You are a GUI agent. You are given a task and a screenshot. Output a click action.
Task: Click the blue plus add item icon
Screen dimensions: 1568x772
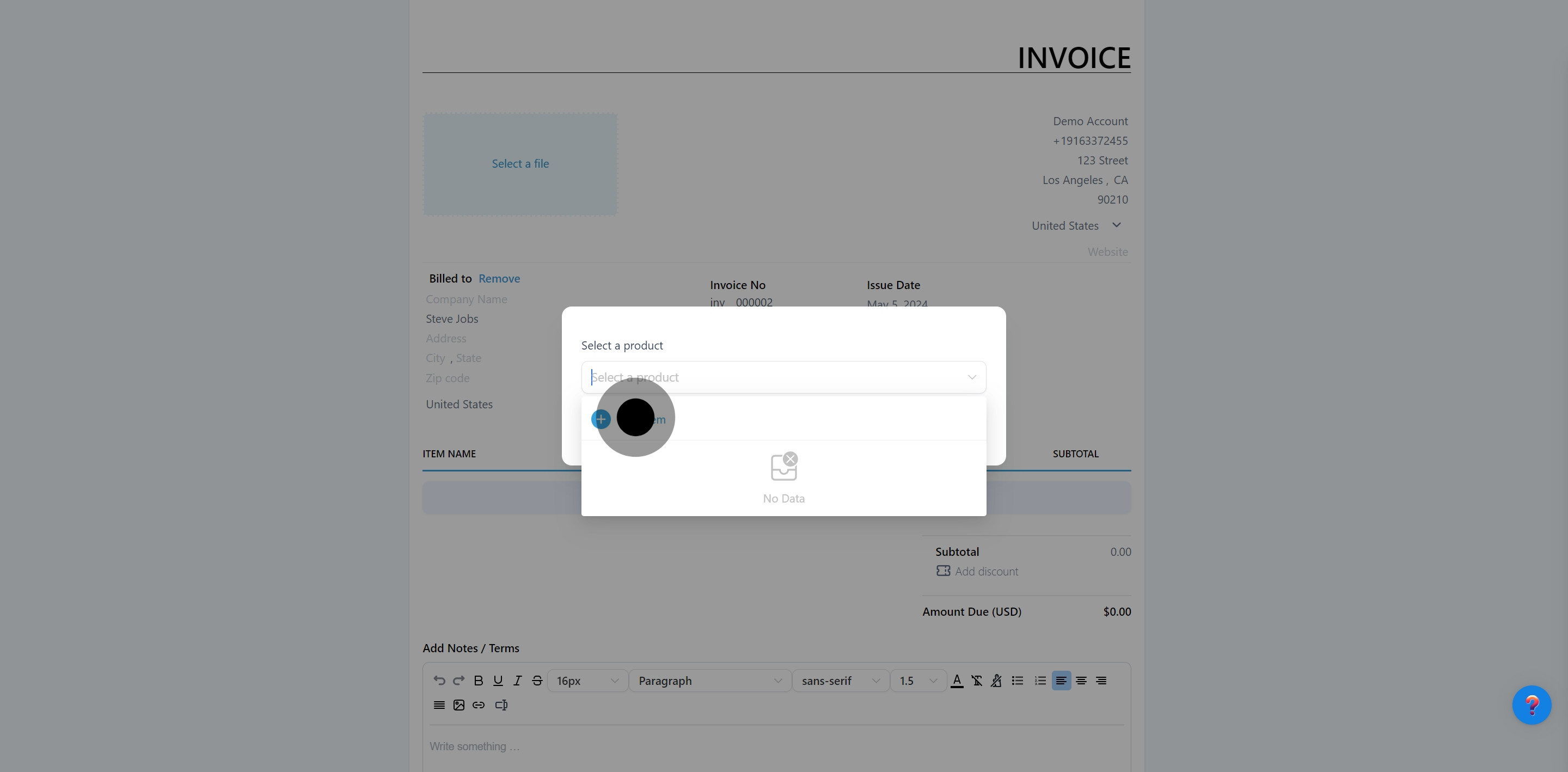[x=601, y=419]
